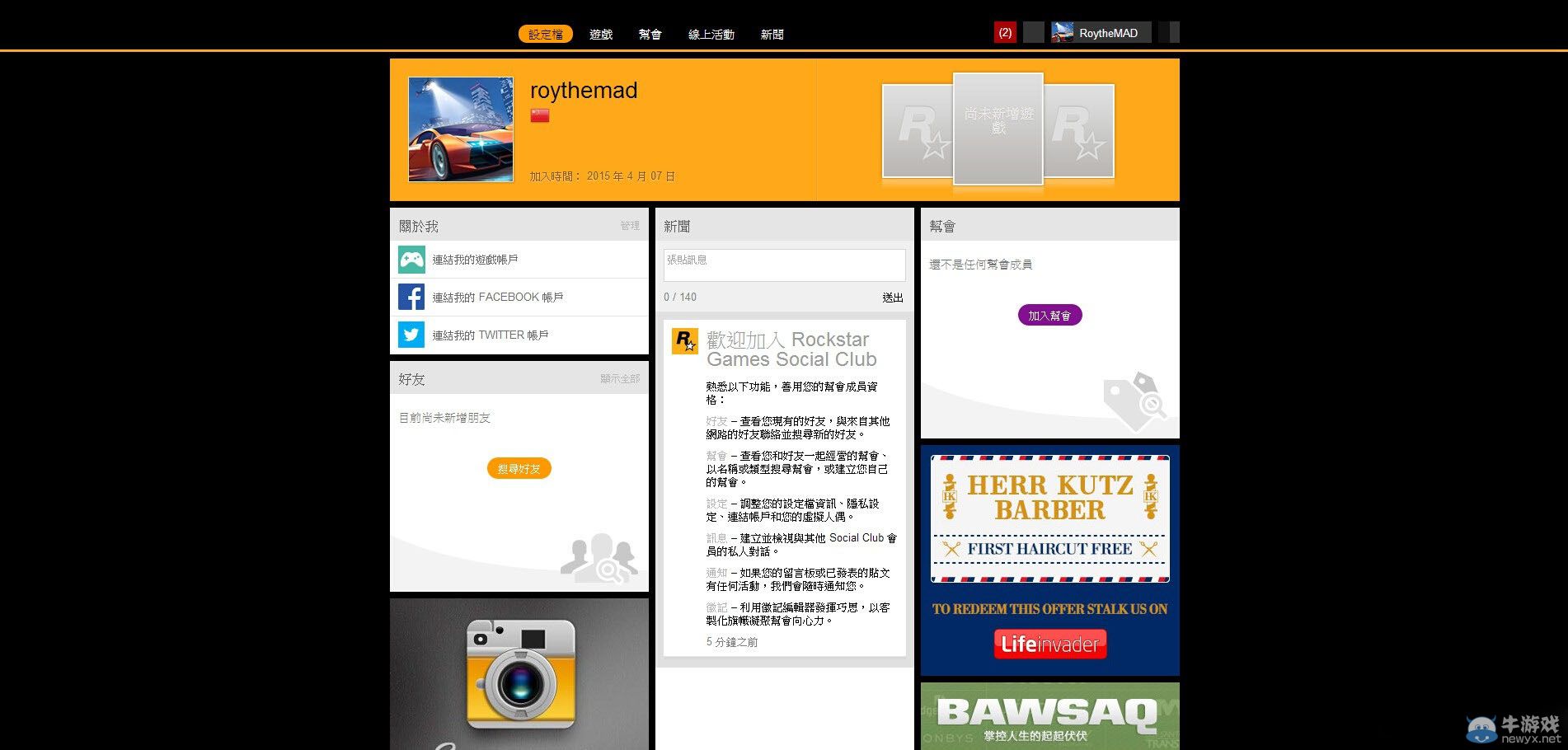Click the orange 搜尋好友 button

coord(519,468)
